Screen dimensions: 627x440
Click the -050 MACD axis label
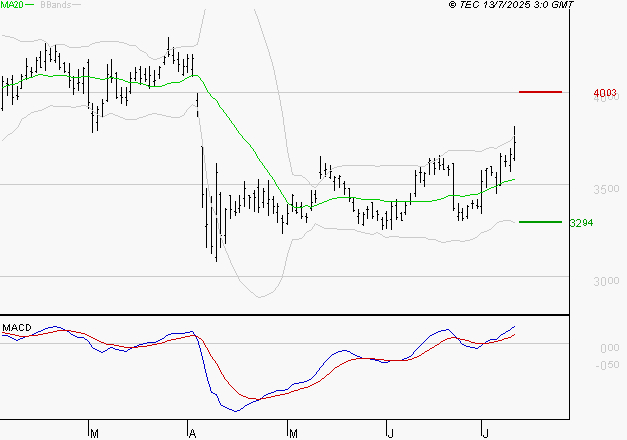[x=607, y=365]
